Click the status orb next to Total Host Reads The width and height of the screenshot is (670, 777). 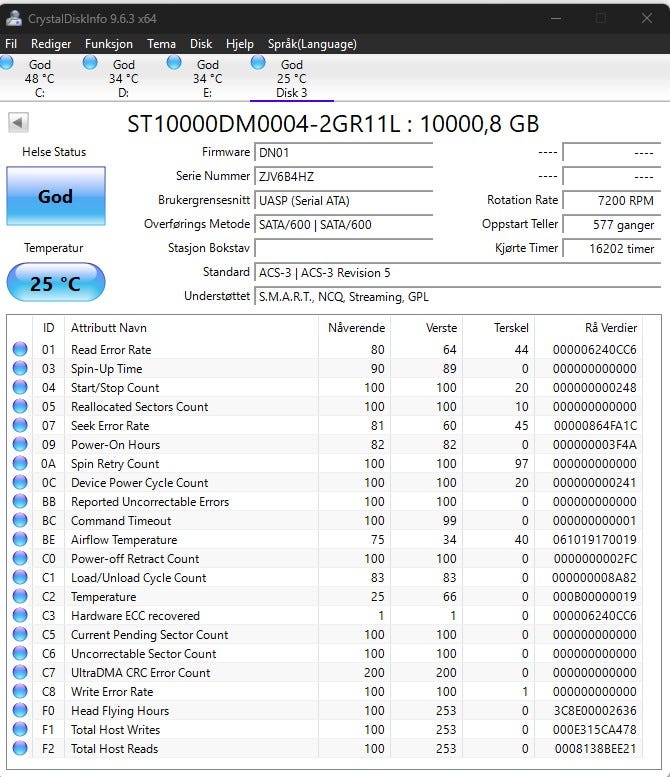pyautogui.click(x=20, y=749)
